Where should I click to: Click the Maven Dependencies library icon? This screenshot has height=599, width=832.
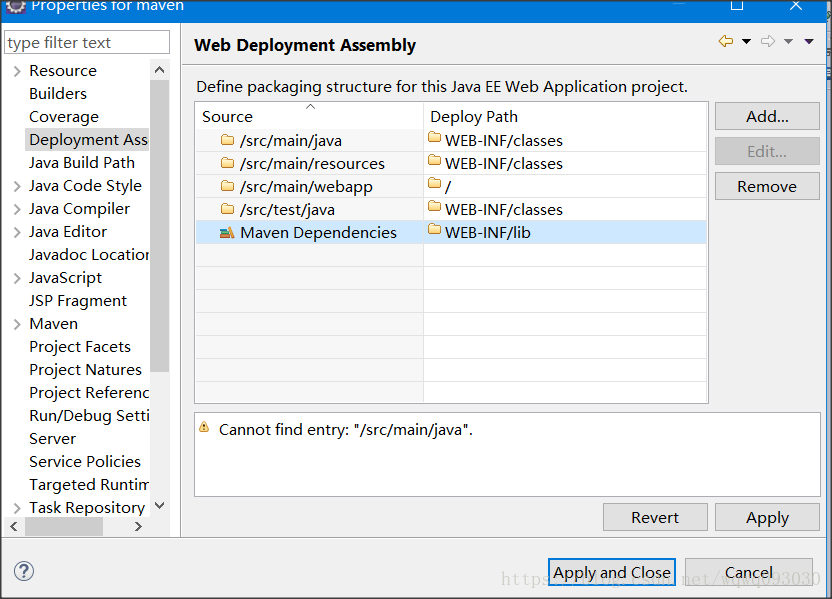pyautogui.click(x=227, y=232)
